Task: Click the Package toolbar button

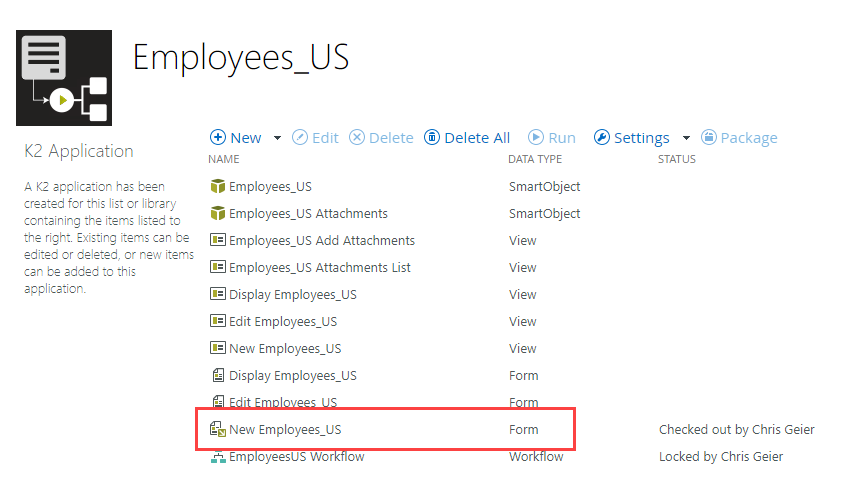Action: (x=739, y=138)
